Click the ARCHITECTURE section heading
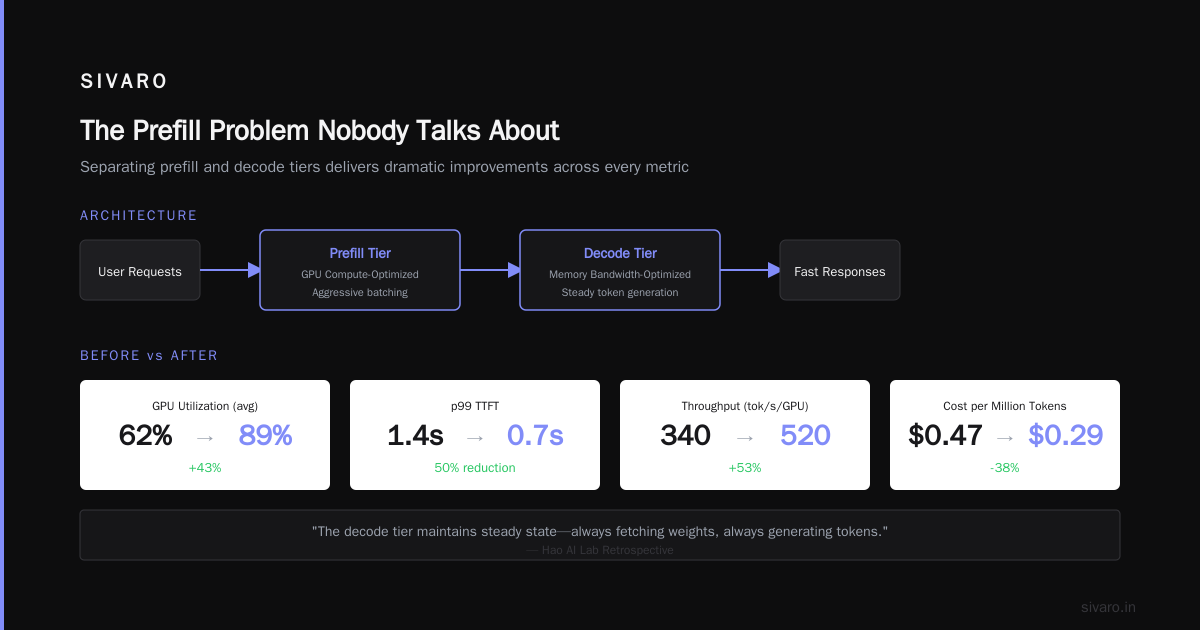 tap(139, 216)
